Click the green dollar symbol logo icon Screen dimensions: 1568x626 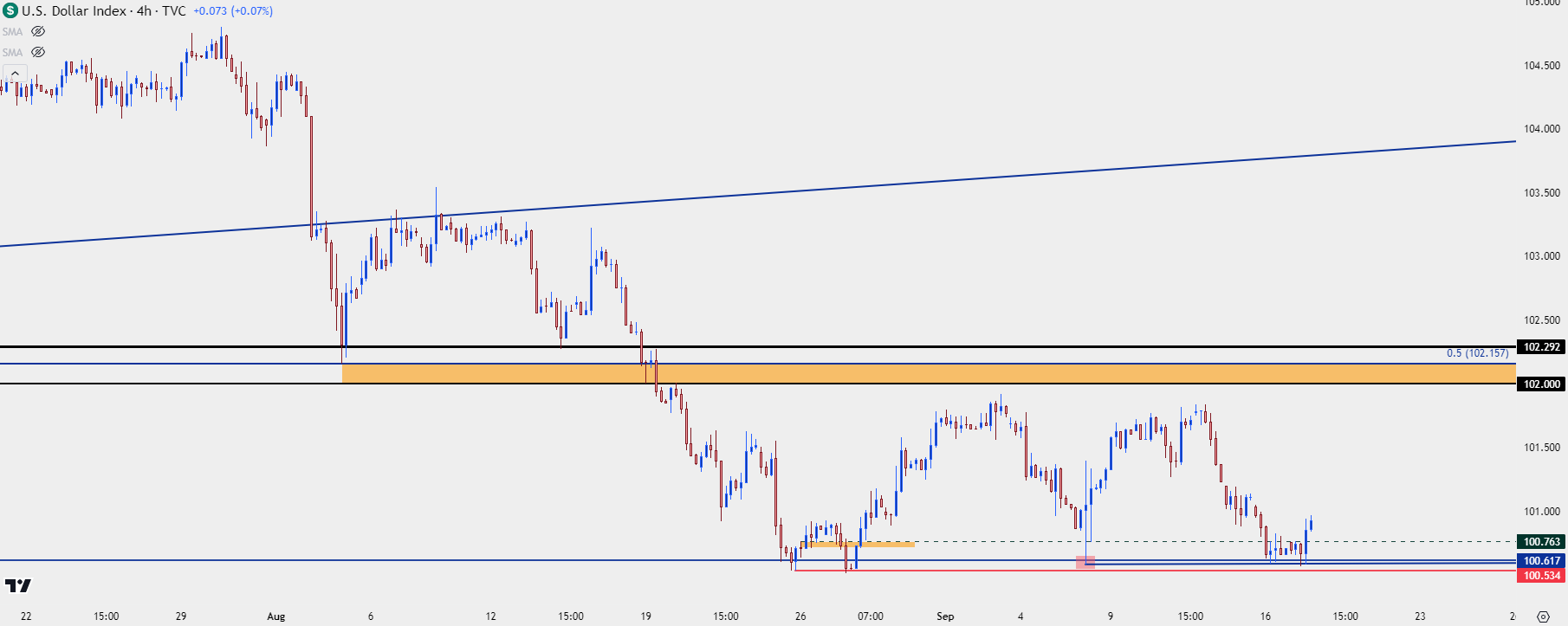[10, 11]
